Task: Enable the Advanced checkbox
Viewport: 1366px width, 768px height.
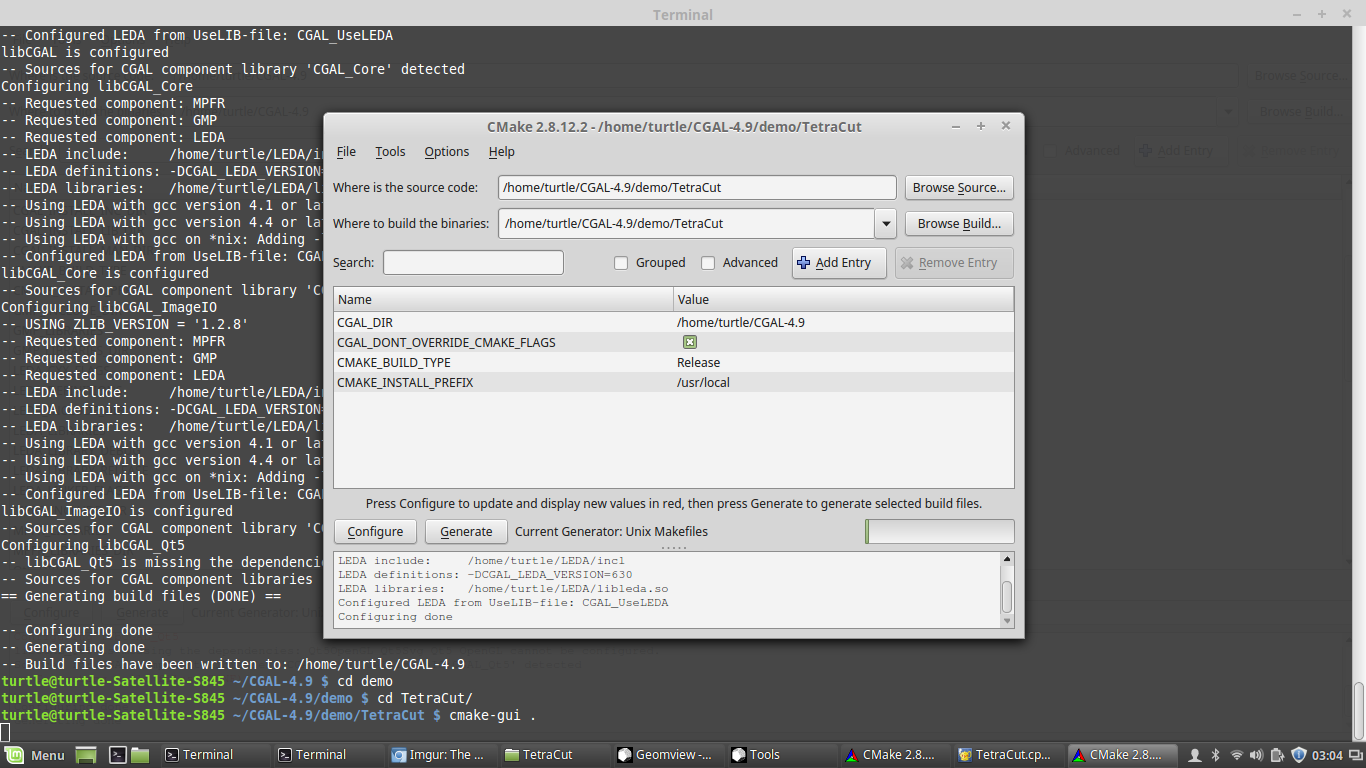Action: (708, 263)
